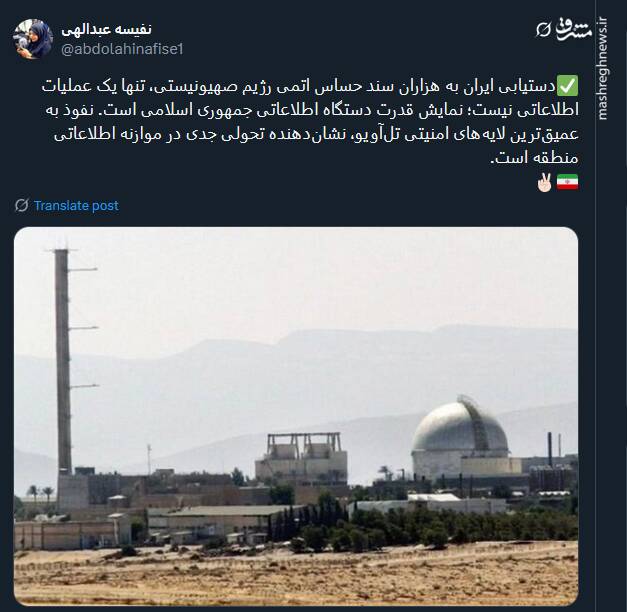The width and height of the screenshot is (627, 612).
Task: Click the vertical mashreghnews.ir watermark text
Action: pos(602,68)
